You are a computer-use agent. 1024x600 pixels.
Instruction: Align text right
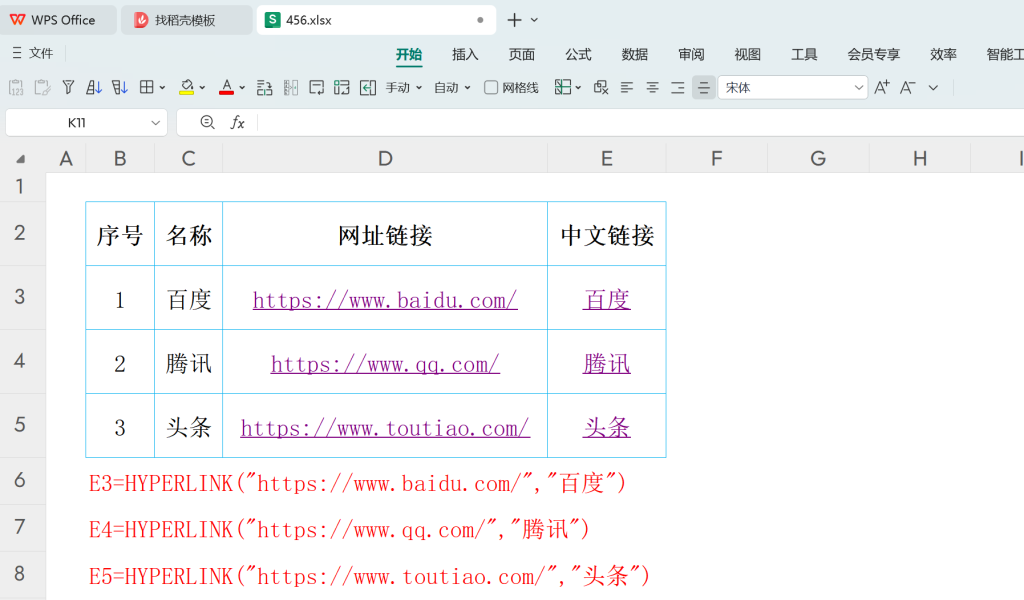(x=678, y=87)
